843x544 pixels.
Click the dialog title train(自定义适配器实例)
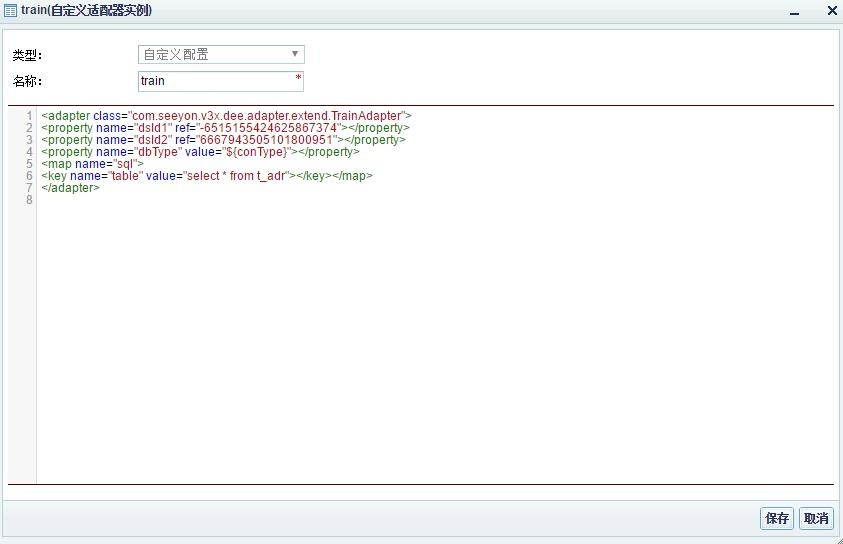(86, 11)
